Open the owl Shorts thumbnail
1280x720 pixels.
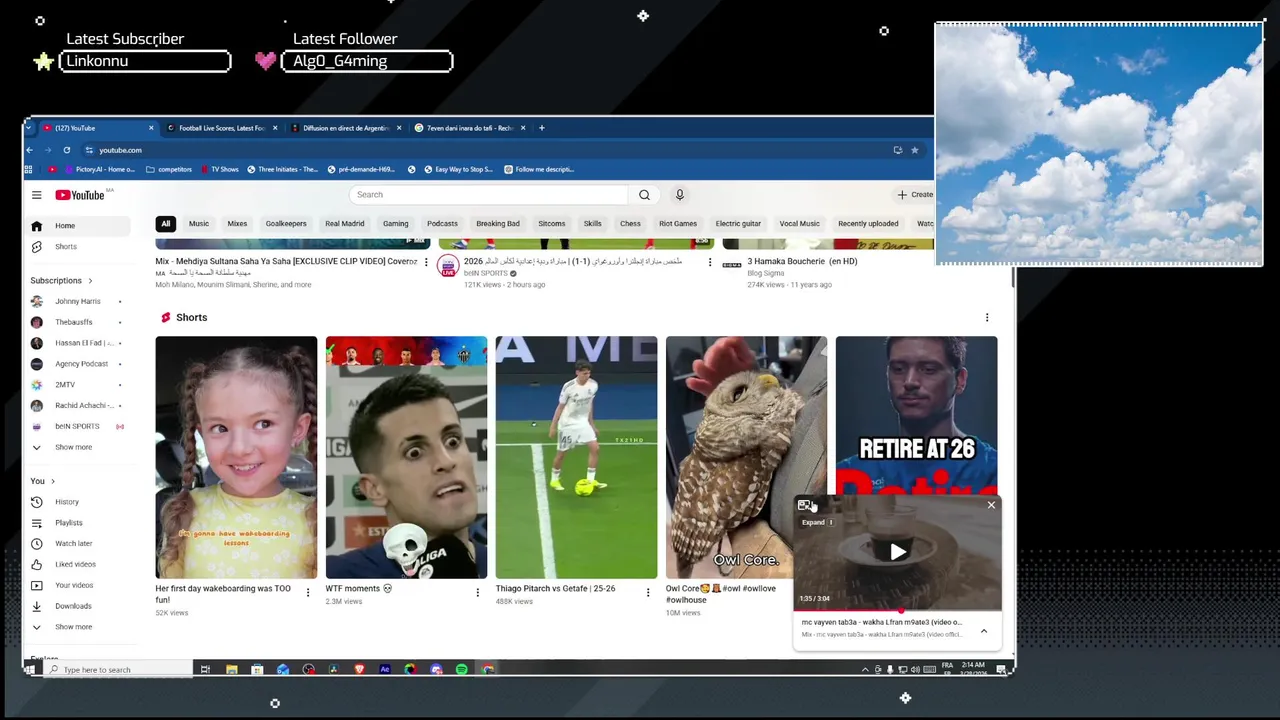pyautogui.click(x=746, y=457)
